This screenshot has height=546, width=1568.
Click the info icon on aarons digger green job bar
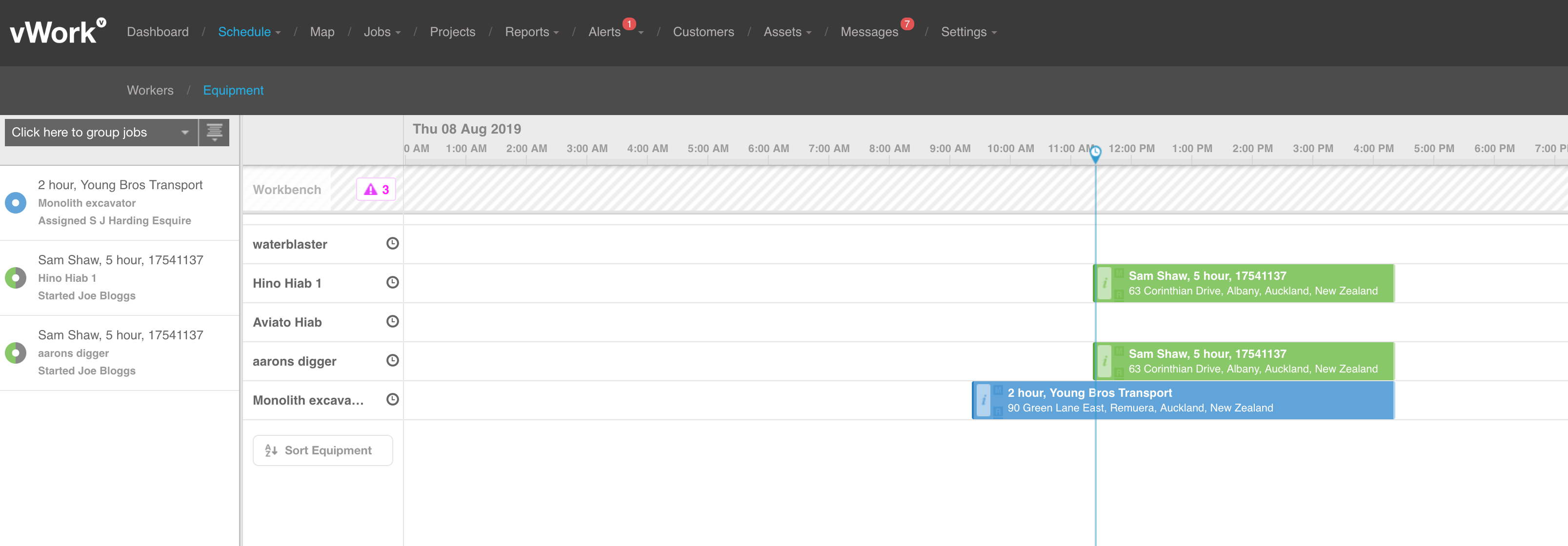[x=1104, y=361]
